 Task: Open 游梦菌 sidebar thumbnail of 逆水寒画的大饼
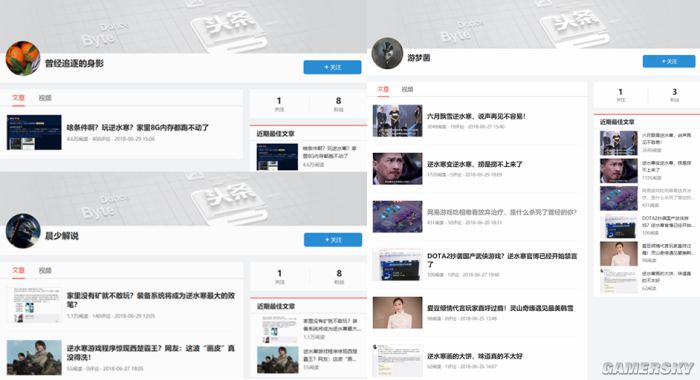pos(618,281)
